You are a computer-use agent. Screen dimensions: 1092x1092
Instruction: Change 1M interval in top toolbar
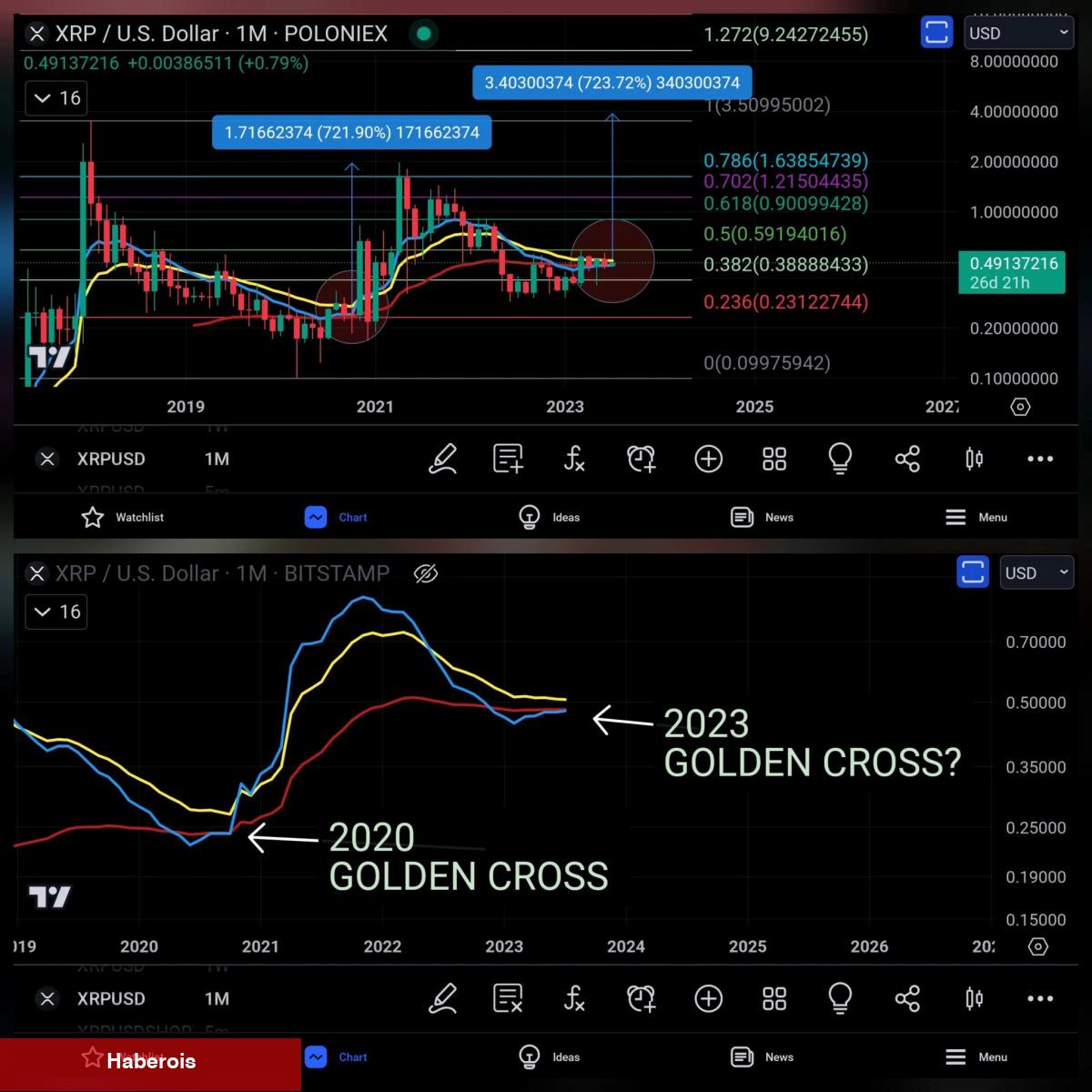coord(217,459)
